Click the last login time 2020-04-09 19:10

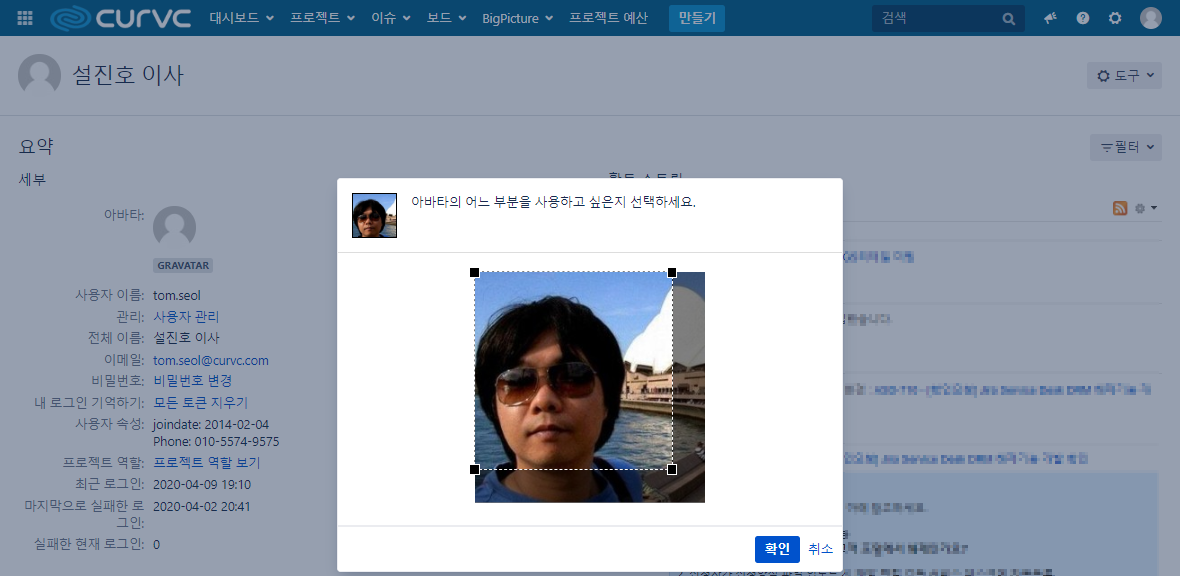click(202, 485)
